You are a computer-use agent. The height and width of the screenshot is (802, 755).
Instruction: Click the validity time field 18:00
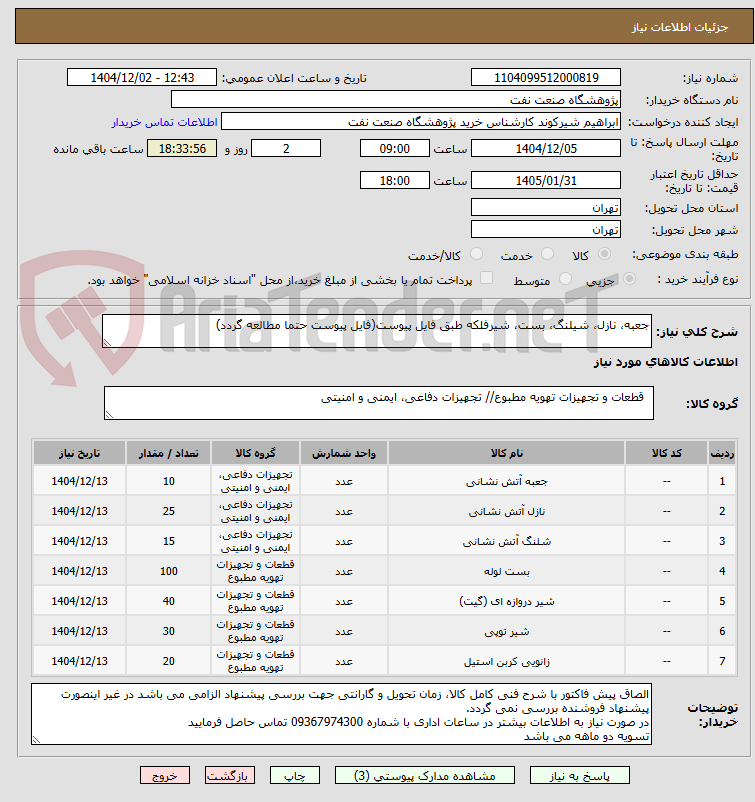[395, 180]
